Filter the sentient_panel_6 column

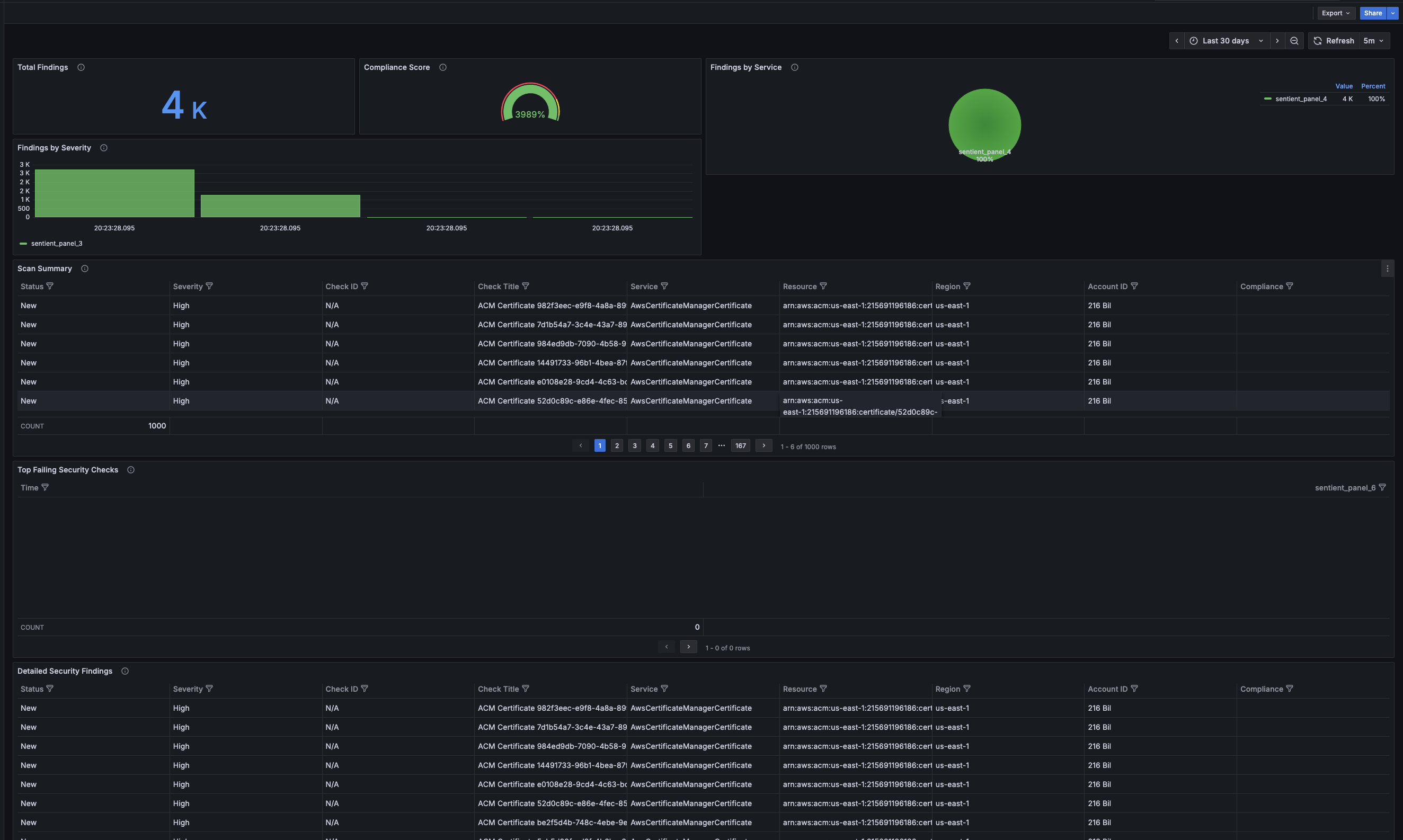pyautogui.click(x=1382, y=487)
